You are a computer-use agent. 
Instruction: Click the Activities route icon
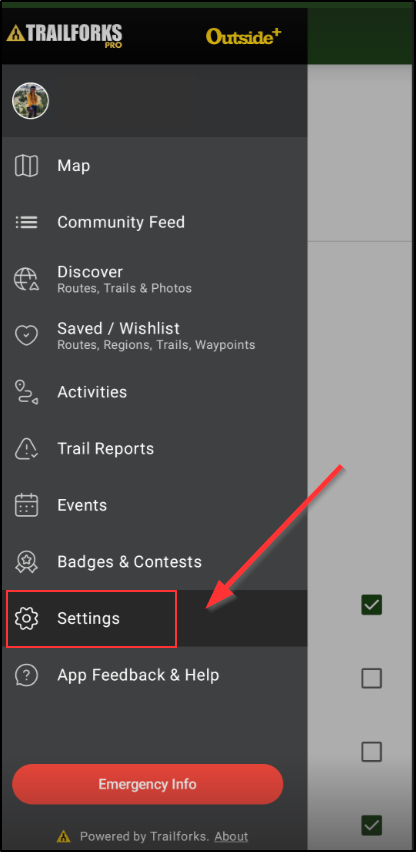tap(26, 392)
